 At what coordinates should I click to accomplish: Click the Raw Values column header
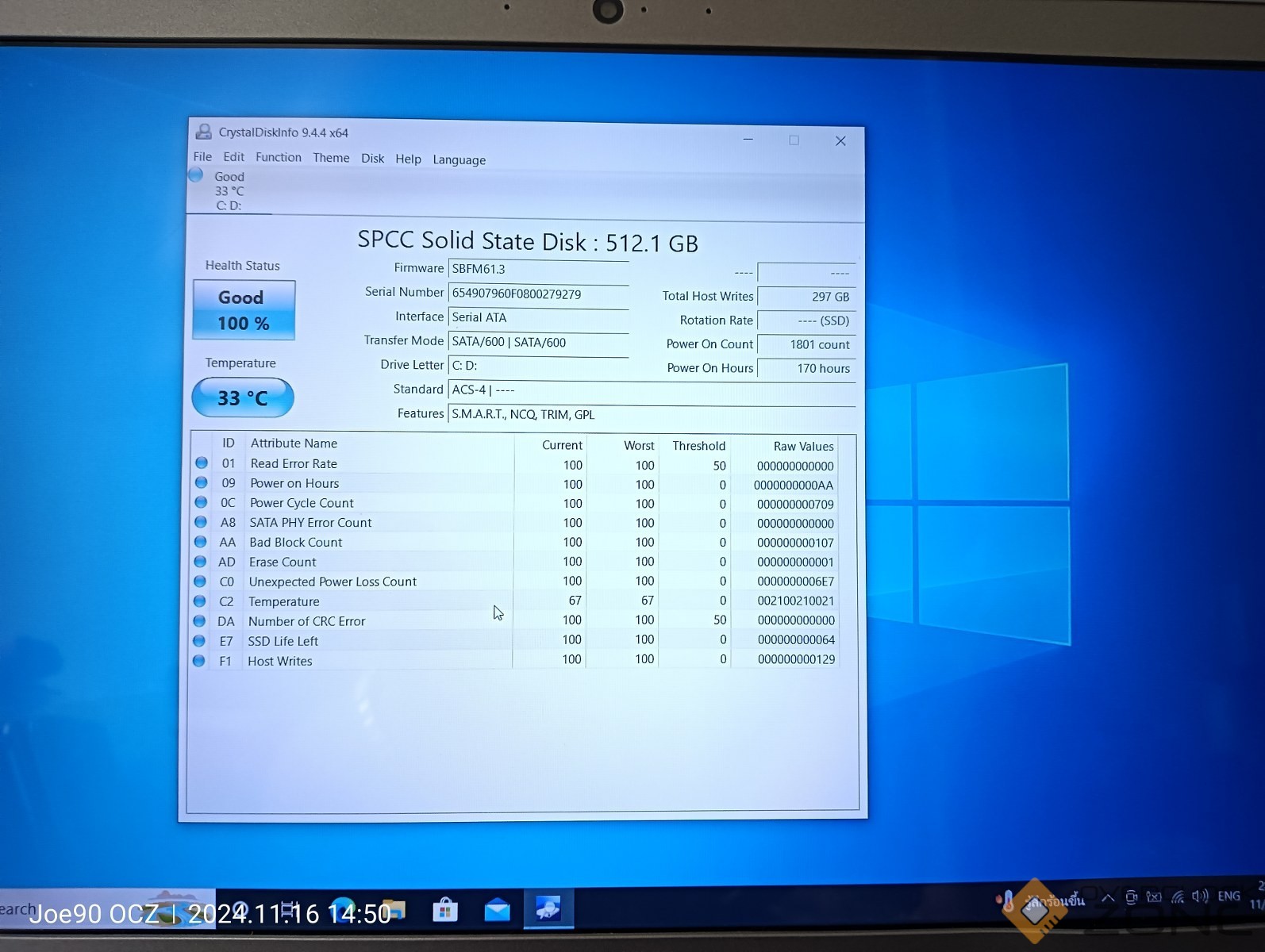[803, 447]
